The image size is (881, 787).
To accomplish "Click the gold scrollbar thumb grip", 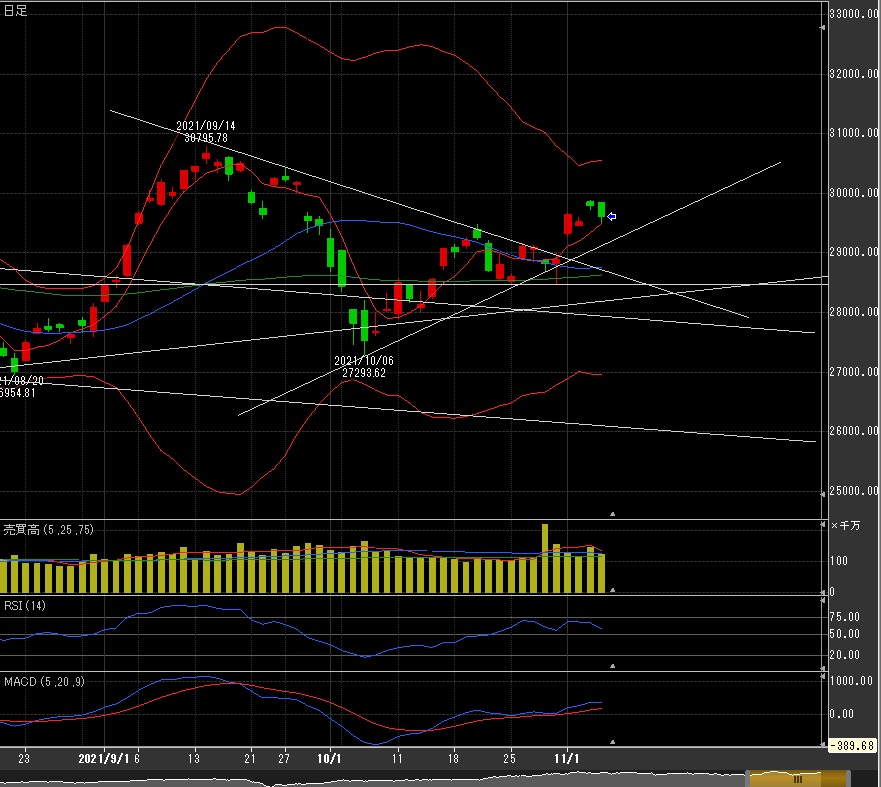I will (797, 779).
